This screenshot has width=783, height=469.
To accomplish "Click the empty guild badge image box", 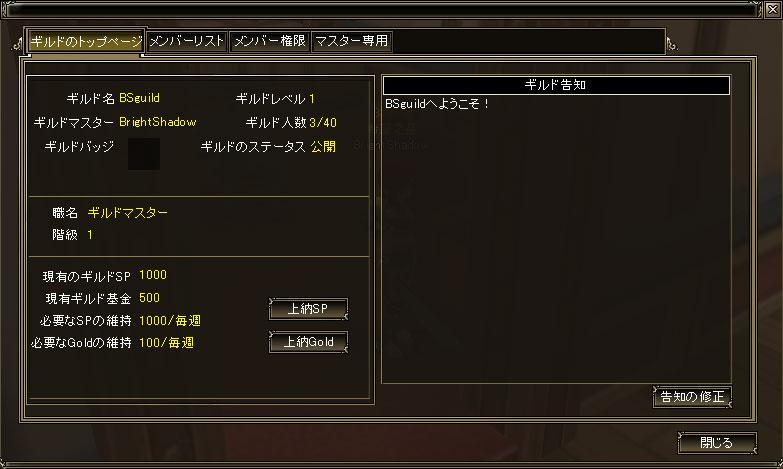I will [x=144, y=154].
